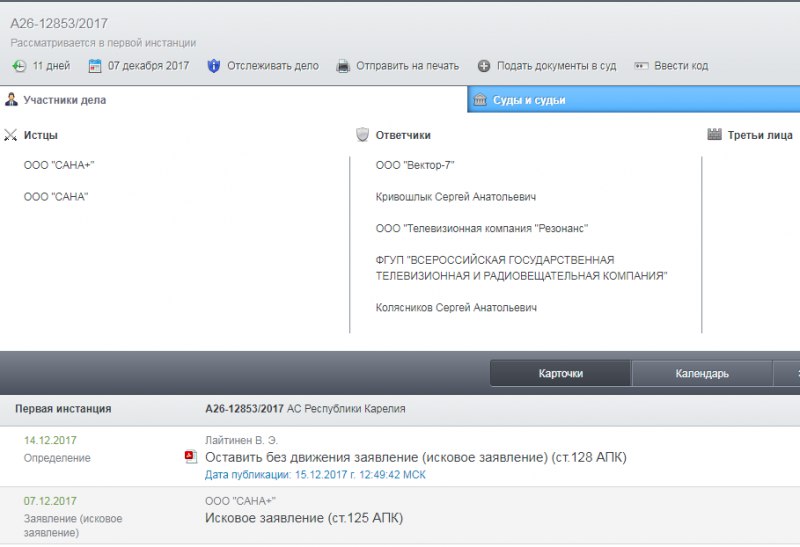Click ООО "САНА+" in the 07.12.2017 row
Viewport: 800px width, 547px height.
(240, 501)
